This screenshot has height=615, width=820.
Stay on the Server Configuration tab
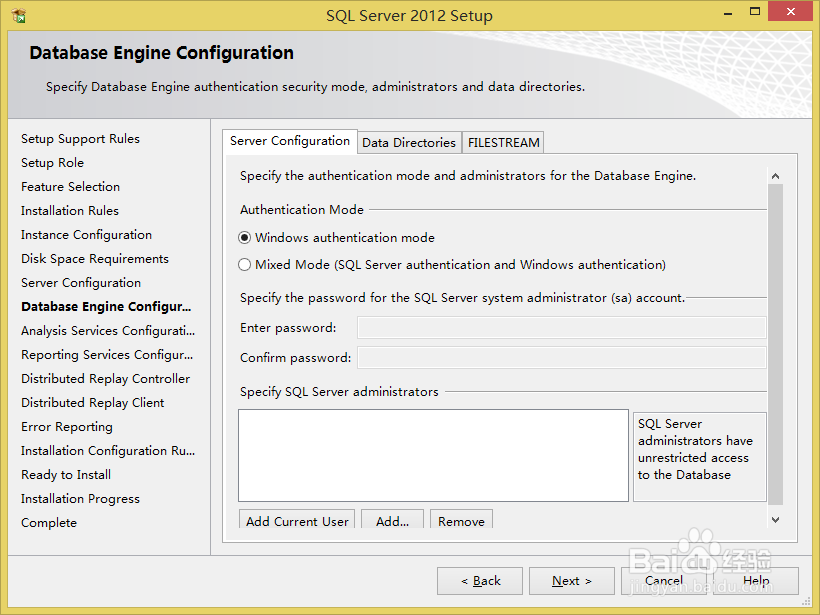[290, 140]
